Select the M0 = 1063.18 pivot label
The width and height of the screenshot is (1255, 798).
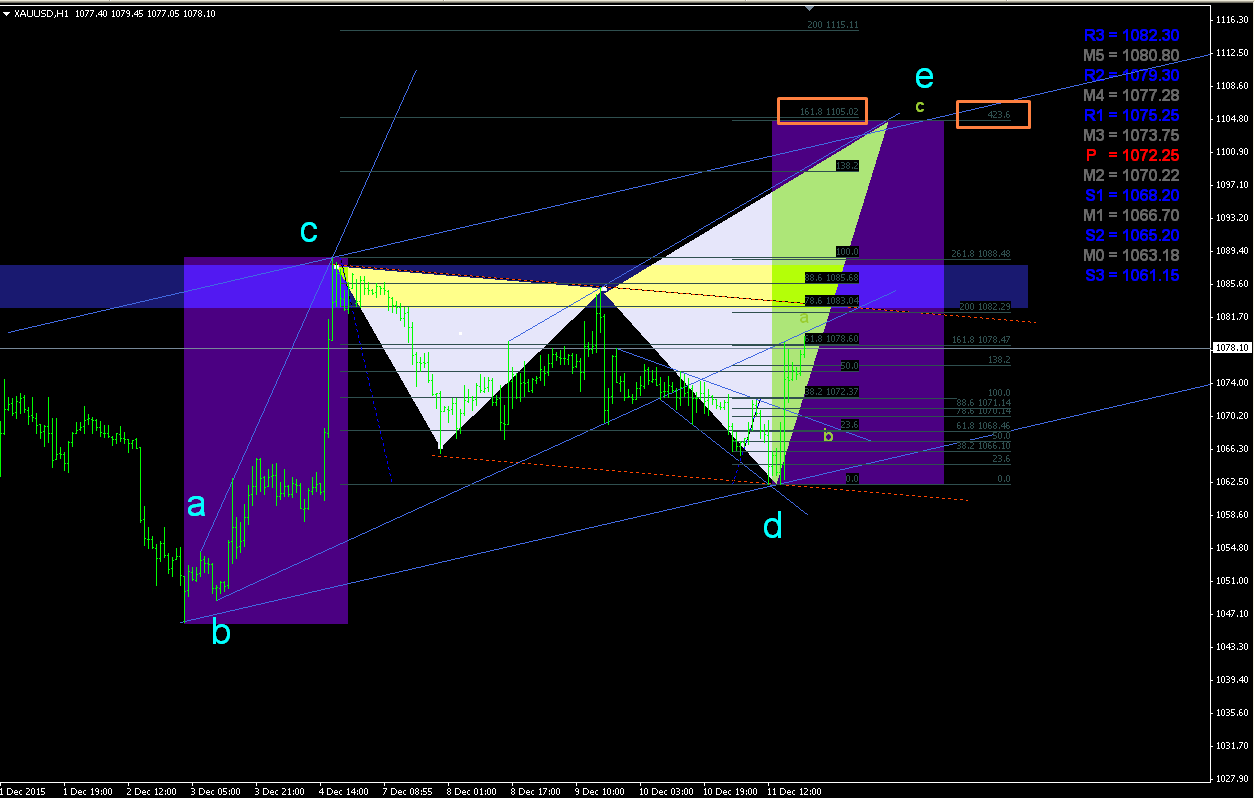(x=1133, y=254)
